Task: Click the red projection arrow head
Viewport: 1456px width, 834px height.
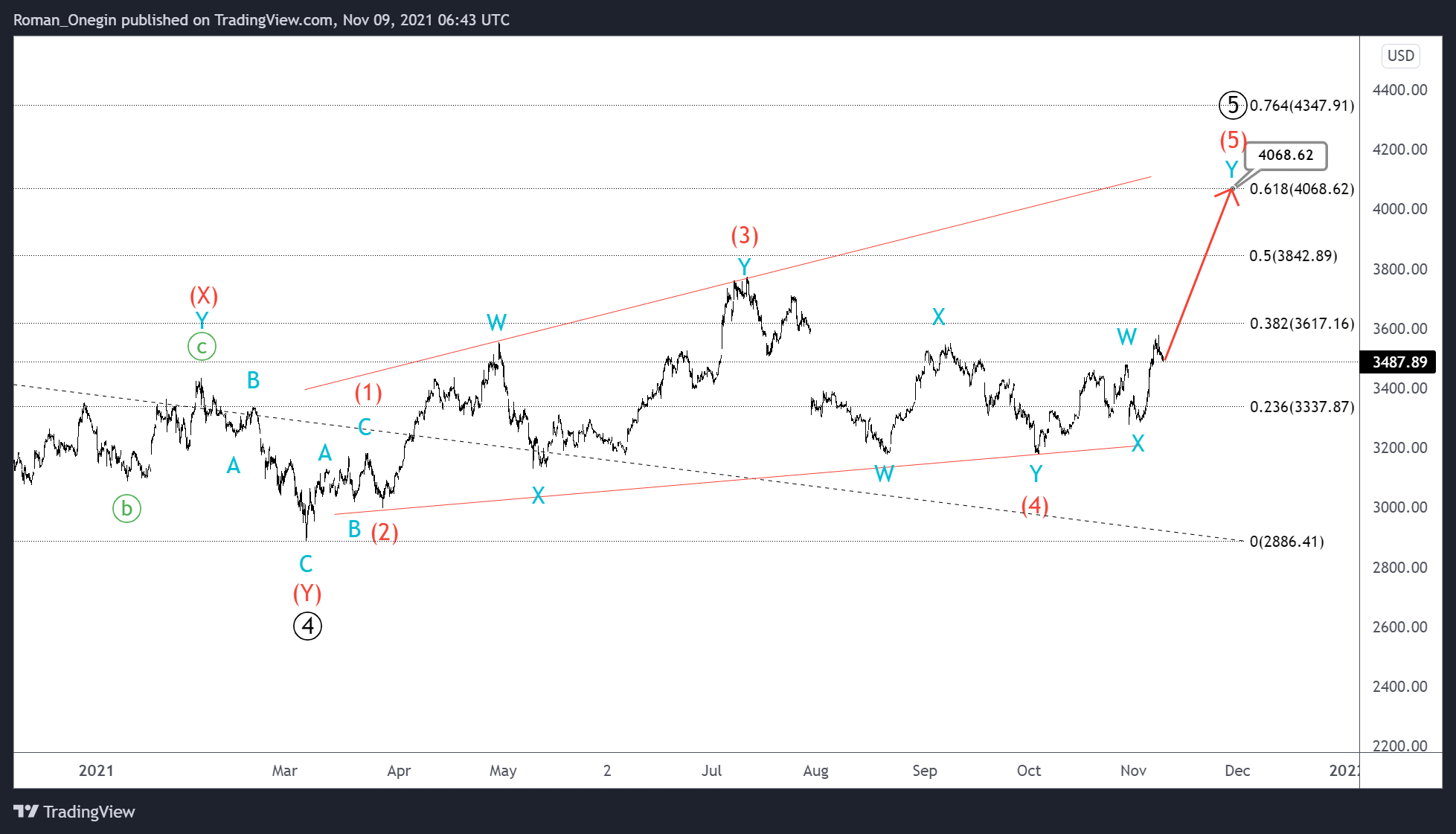Action: coord(1231,192)
